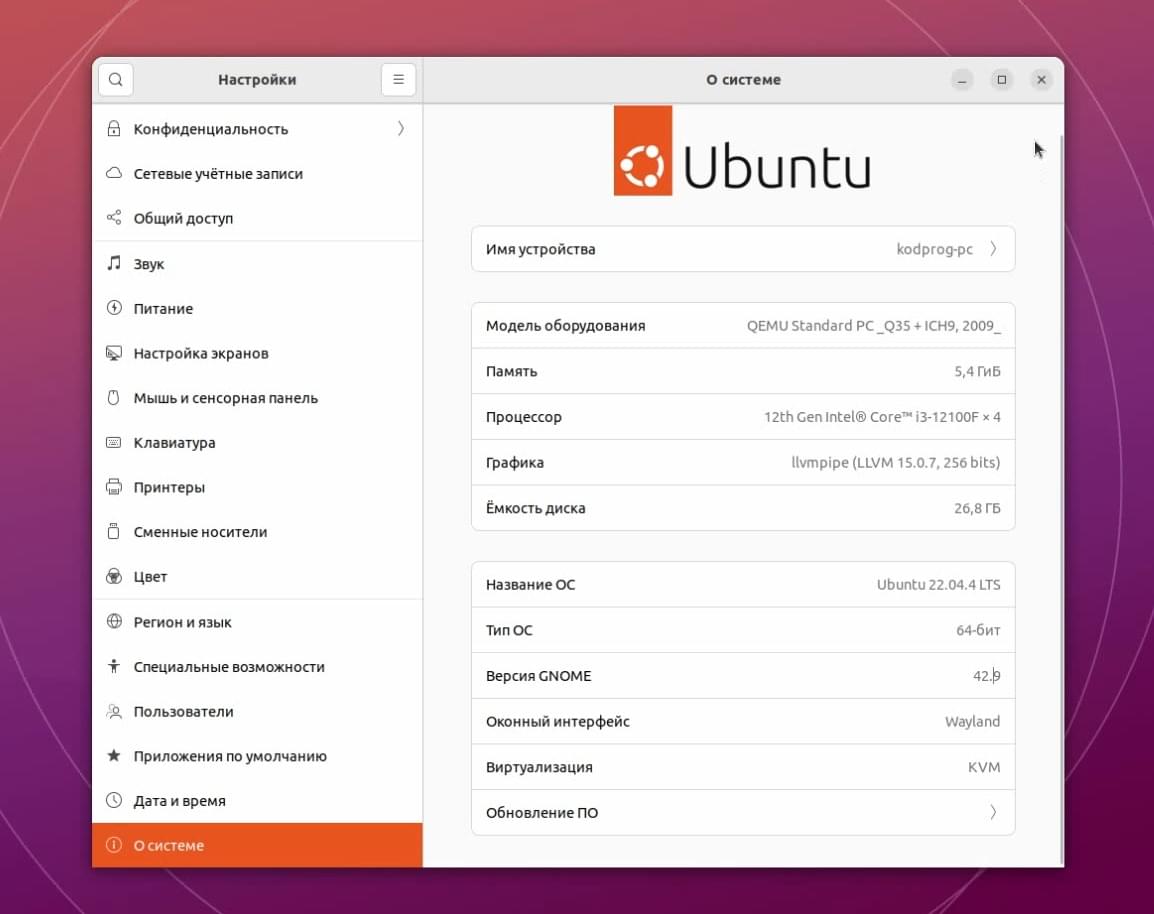Click the Wayland windowing value
This screenshot has width=1154, height=914.
pyautogui.click(x=972, y=722)
